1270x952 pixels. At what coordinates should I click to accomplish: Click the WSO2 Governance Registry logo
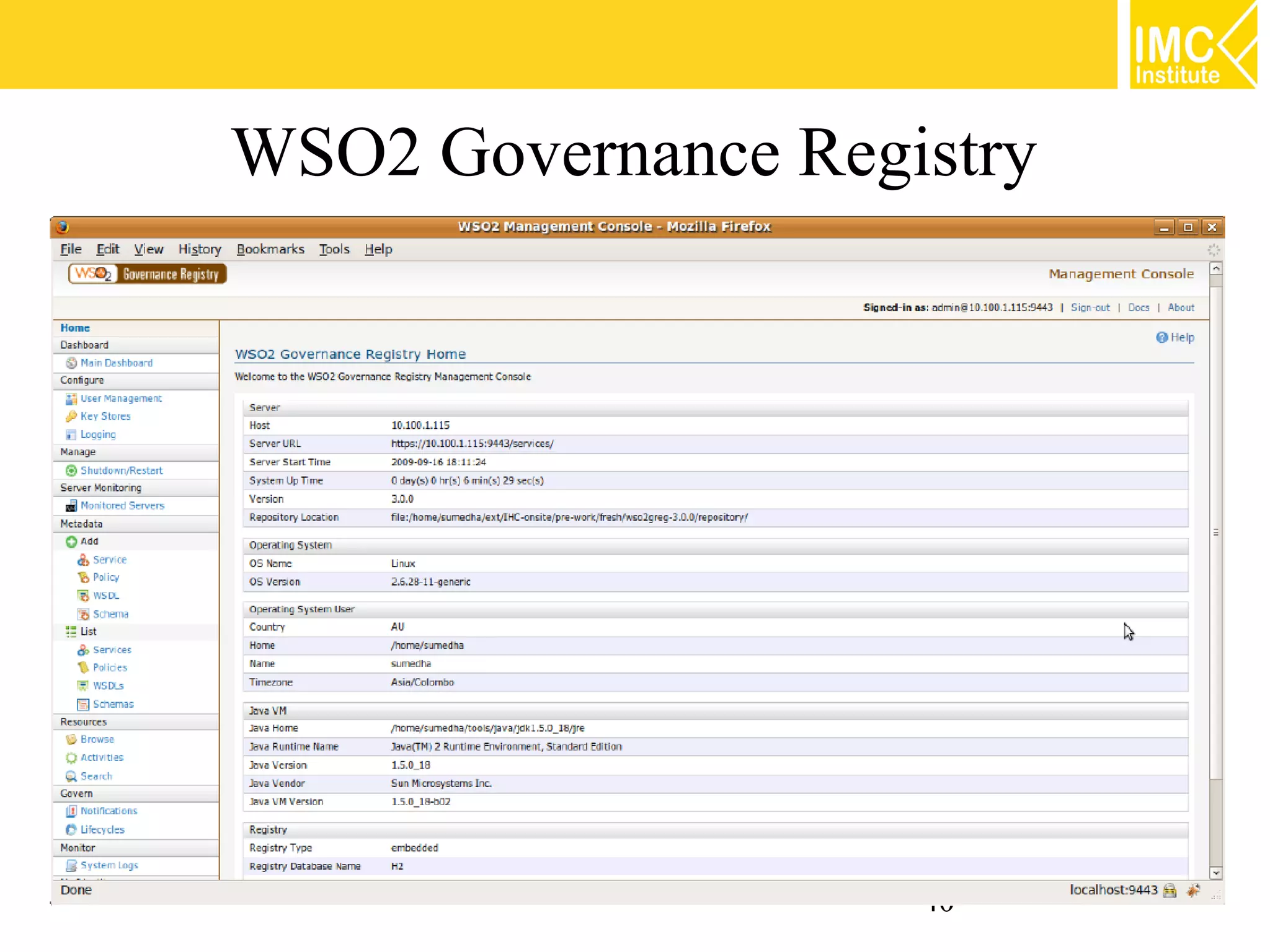pos(148,274)
